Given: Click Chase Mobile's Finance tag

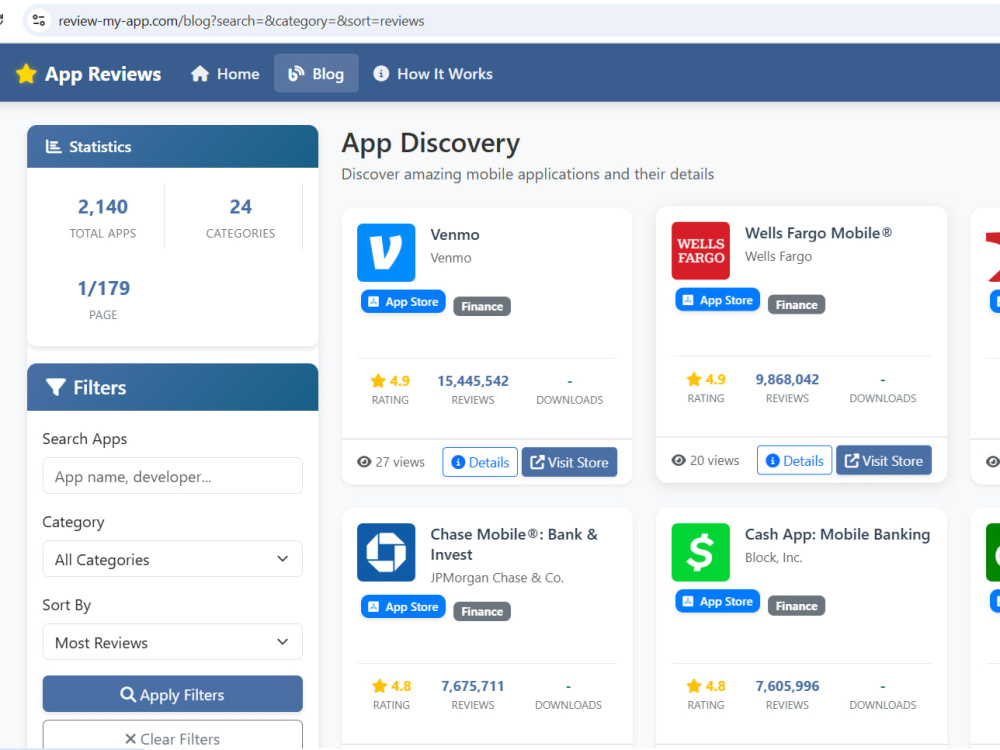Looking at the screenshot, I should coord(482,611).
